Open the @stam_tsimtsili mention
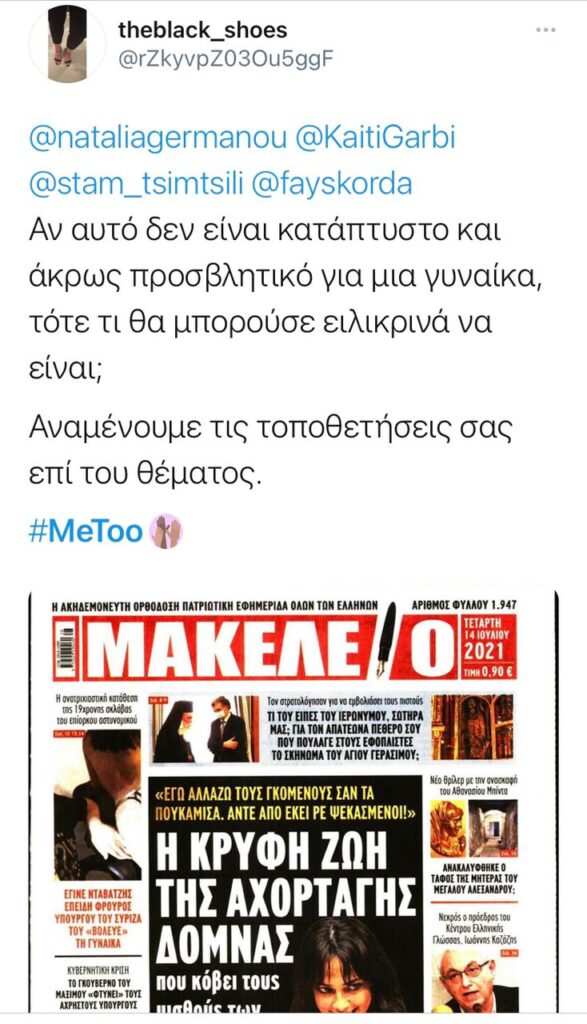587x1024 pixels. point(136,184)
